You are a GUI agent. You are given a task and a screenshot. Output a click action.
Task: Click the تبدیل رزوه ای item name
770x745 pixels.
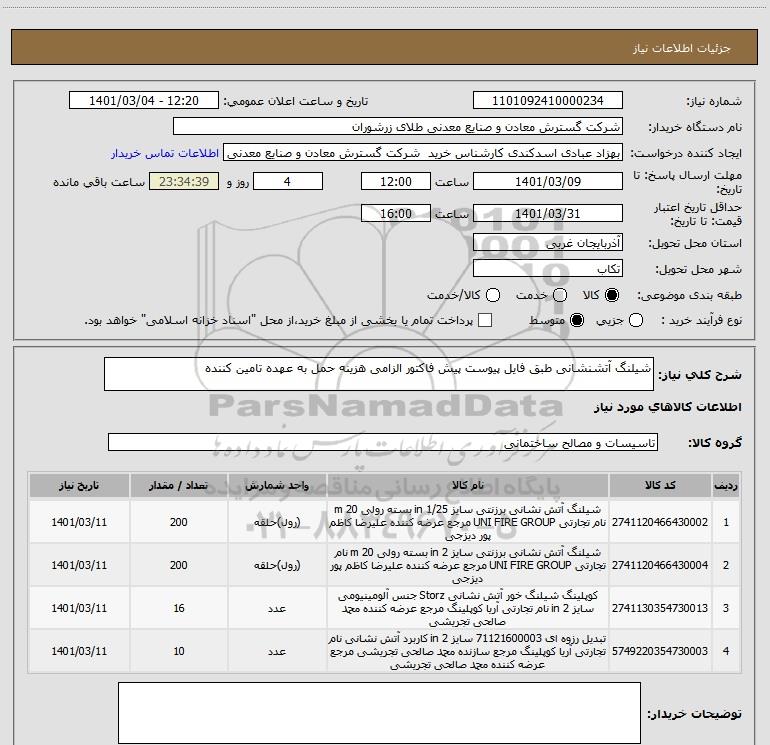coord(468,651)
